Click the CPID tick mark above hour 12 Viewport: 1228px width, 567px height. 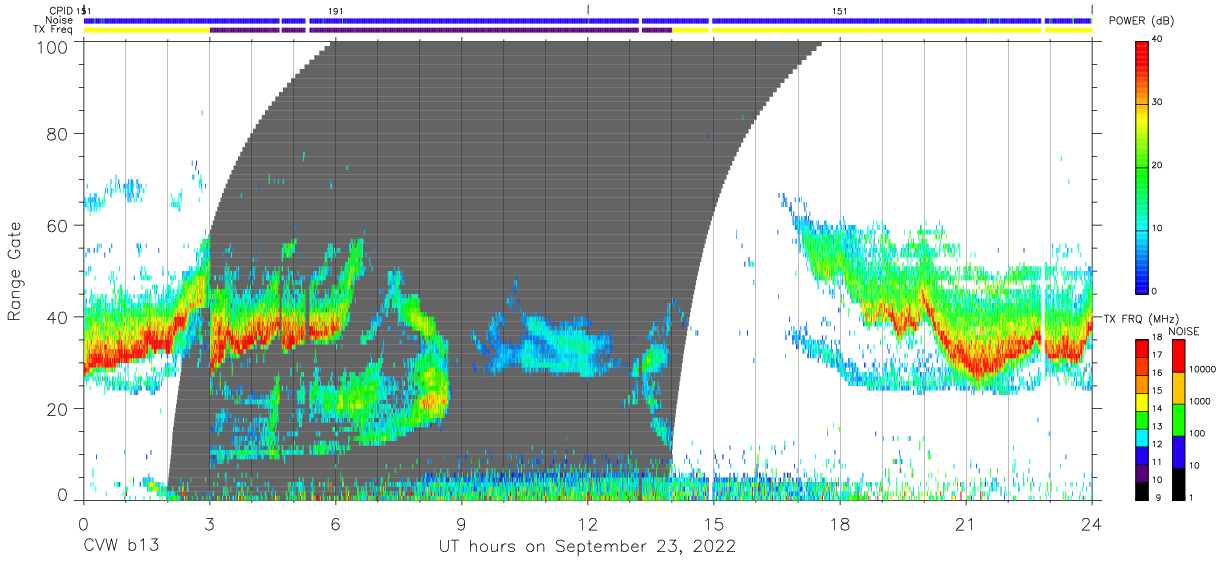(x=588, y=9)
